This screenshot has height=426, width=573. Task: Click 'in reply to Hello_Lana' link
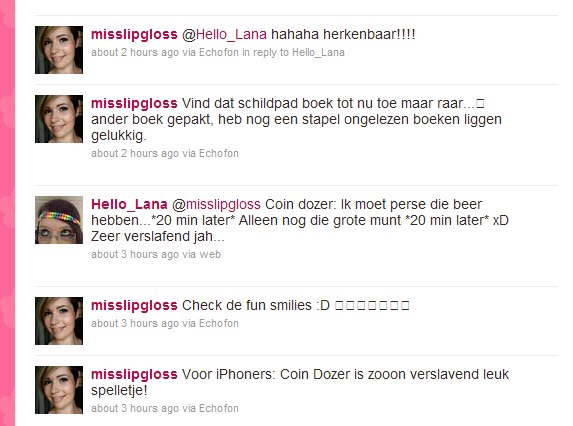293,53
